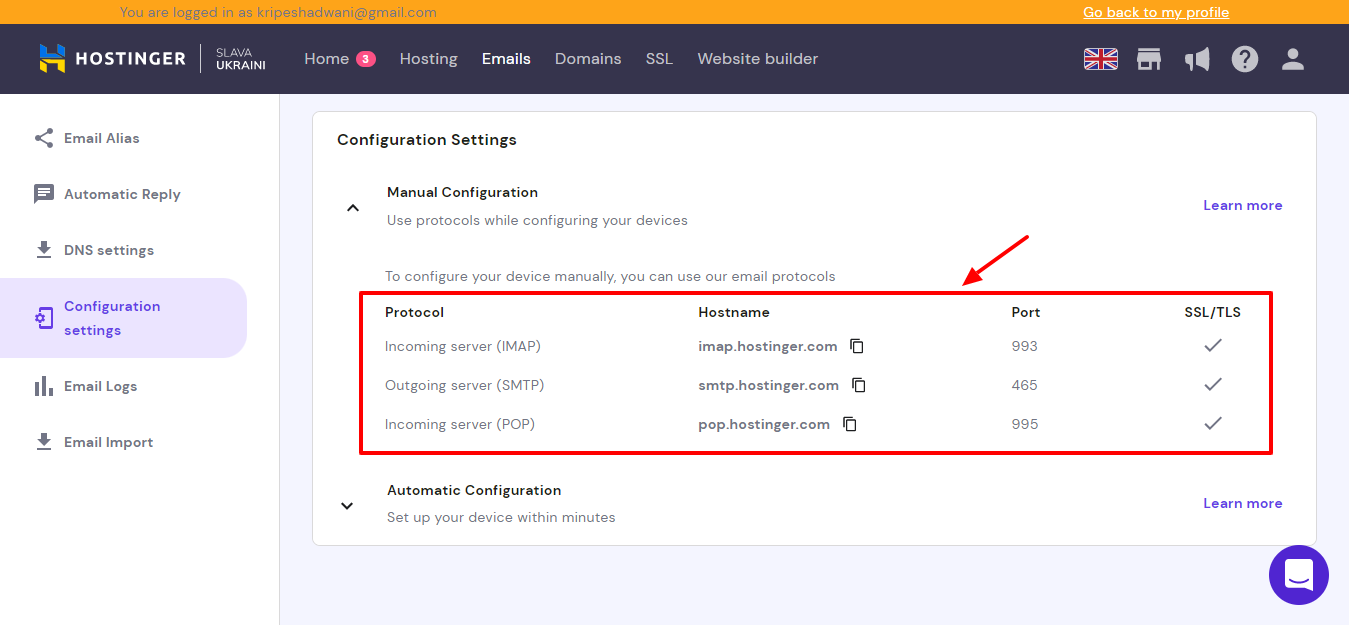Open the announcements megaphone icon
1349x625 pixels.
(x=1197, y=59)
